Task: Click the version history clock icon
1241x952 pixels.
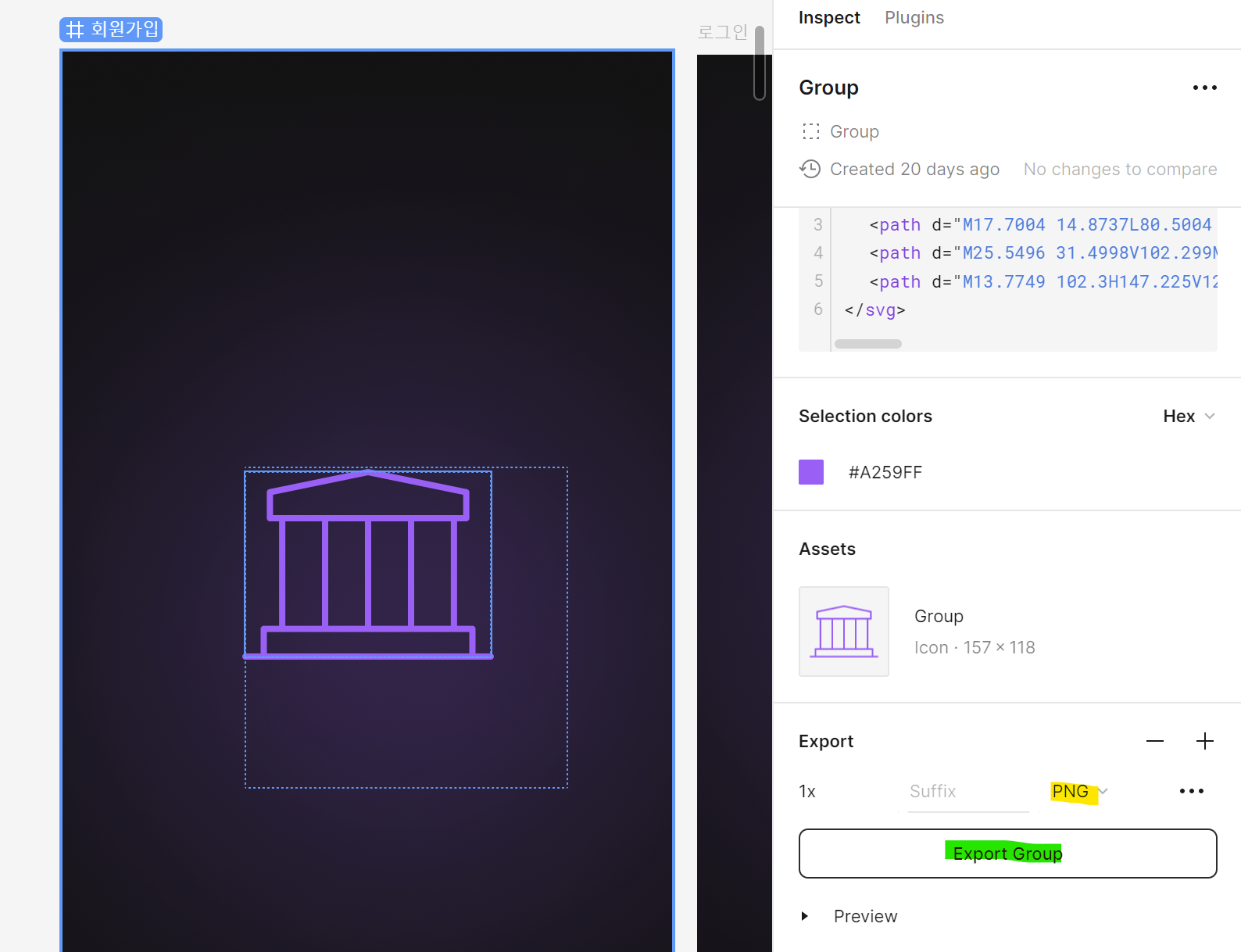Action: coord(810,169)
